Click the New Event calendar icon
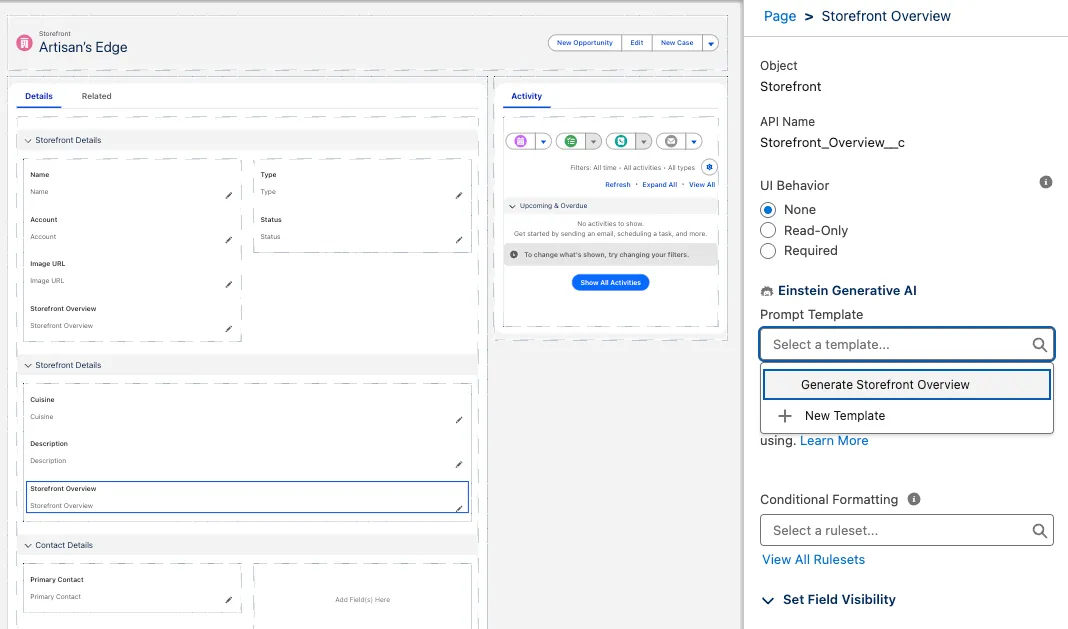This screenshot has width=1068, height=629. (x=520, y=142)
